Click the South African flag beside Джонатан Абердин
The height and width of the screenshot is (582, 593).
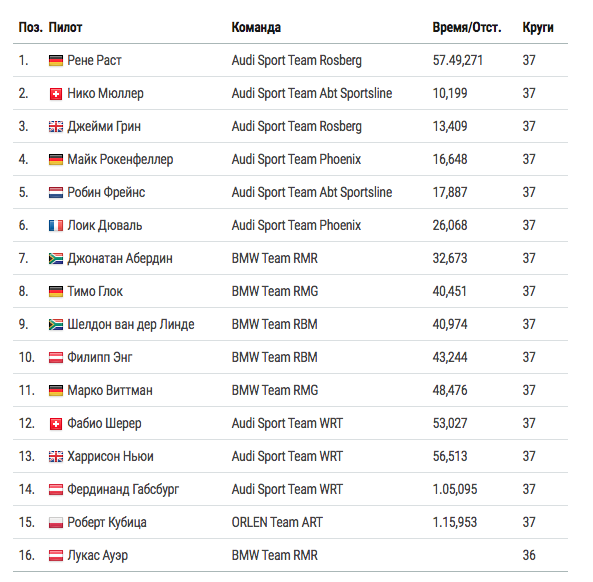point(56,259)
